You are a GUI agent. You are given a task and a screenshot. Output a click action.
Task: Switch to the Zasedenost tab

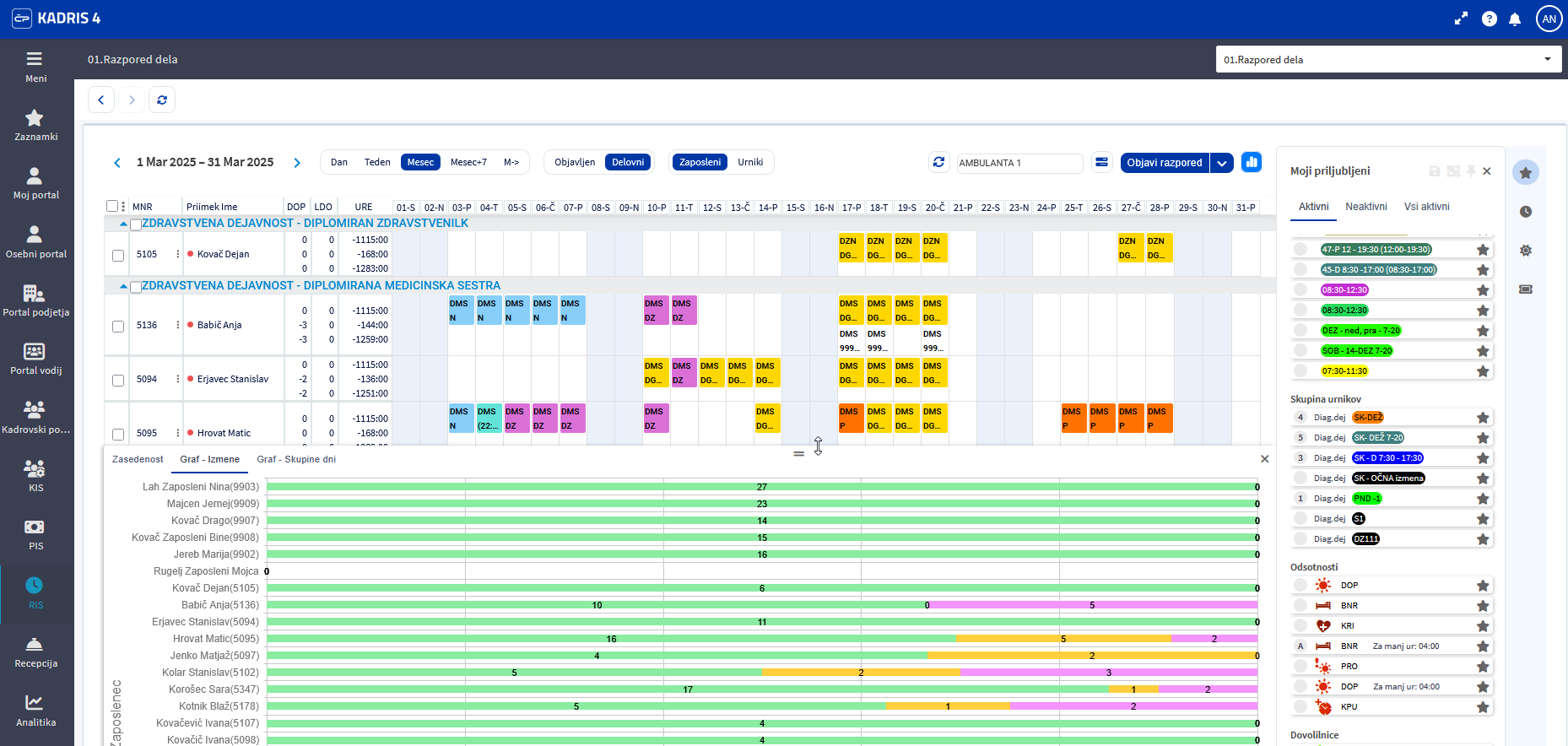[138, 459]
